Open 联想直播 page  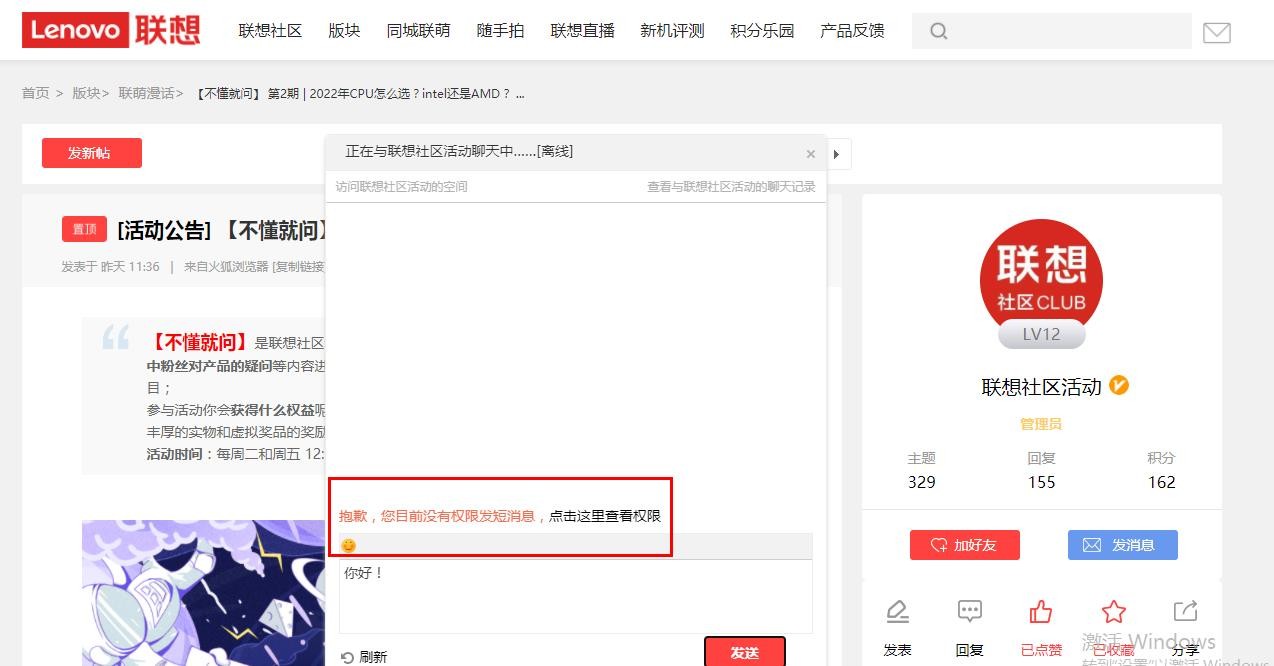(582, 31)
